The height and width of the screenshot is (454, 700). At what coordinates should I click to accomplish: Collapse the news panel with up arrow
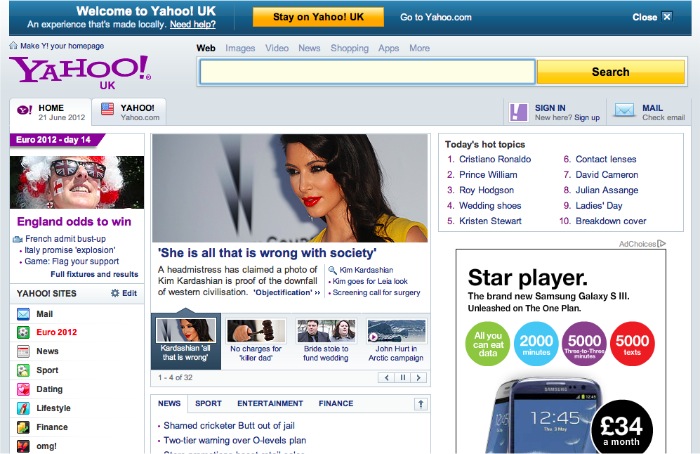(x=420, y=404)
